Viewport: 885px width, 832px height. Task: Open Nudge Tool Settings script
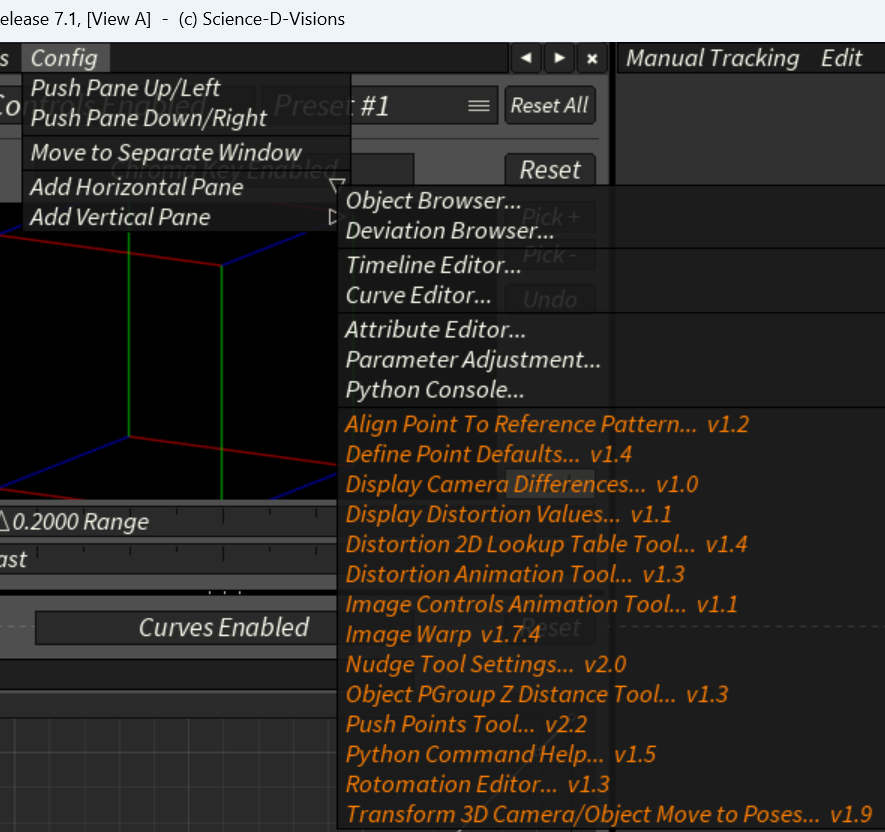(612, 664)
